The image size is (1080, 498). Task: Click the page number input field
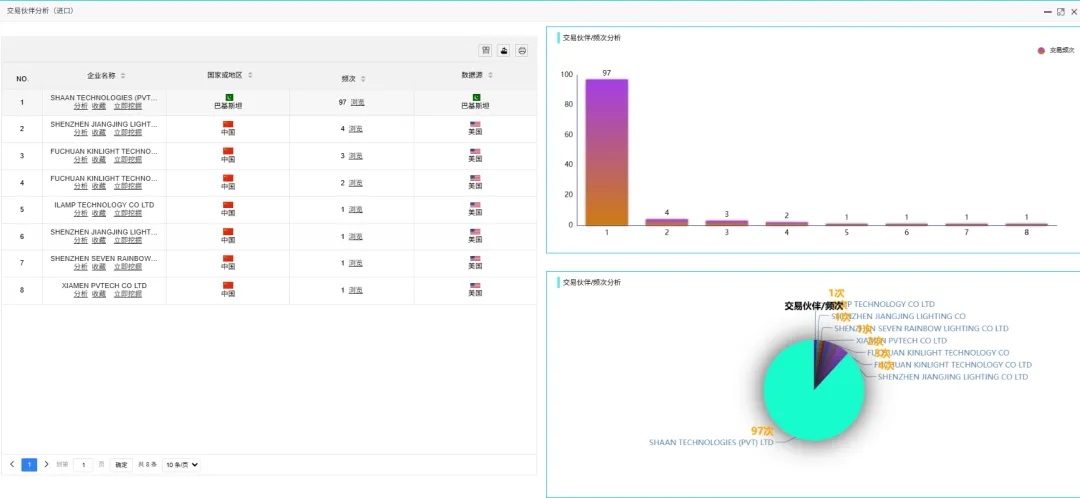pos(83,465)
